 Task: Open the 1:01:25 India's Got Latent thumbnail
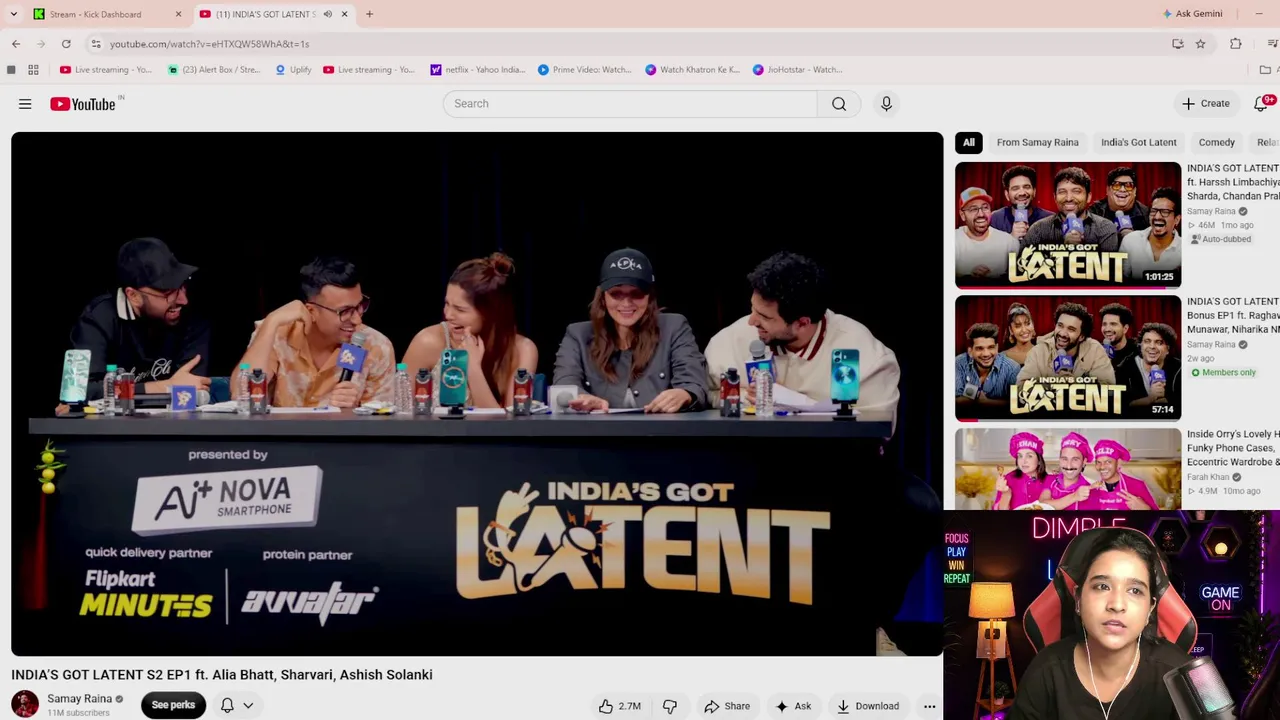click(x=1068, y=225)
